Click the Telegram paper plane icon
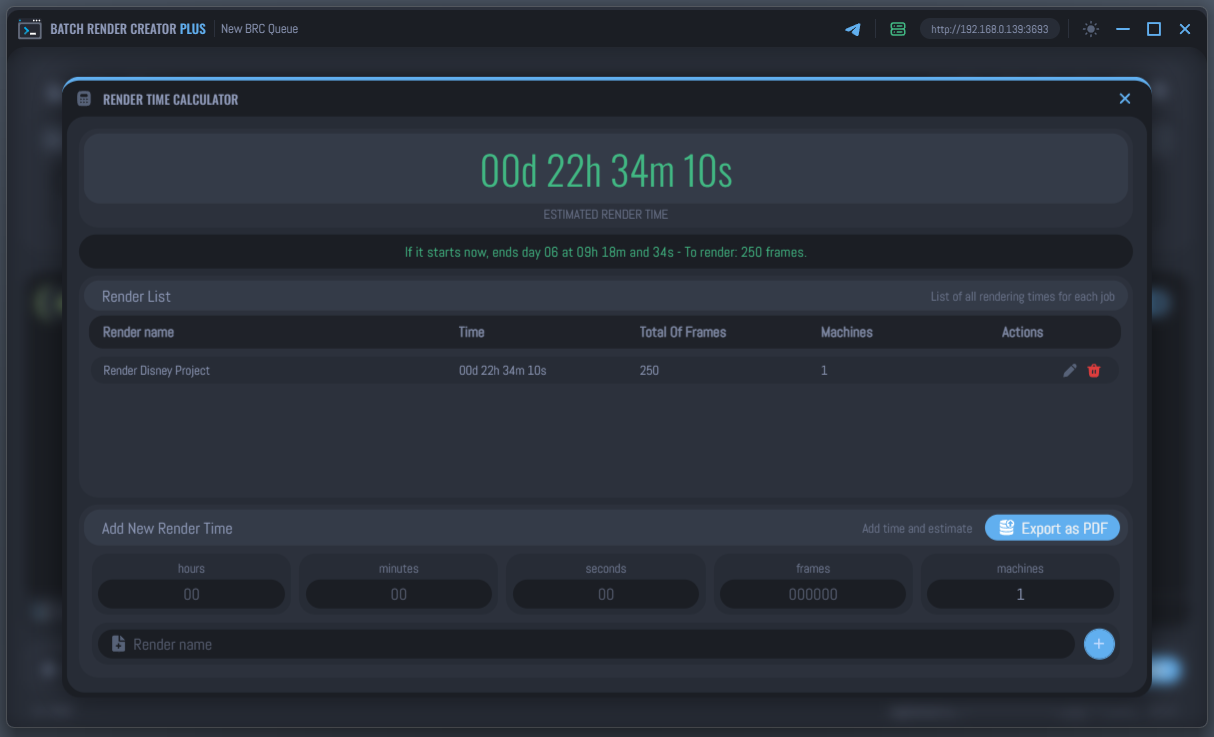The width and height of the screenshot is (1214, 737). pyautogui.click(x=853, y=29)
